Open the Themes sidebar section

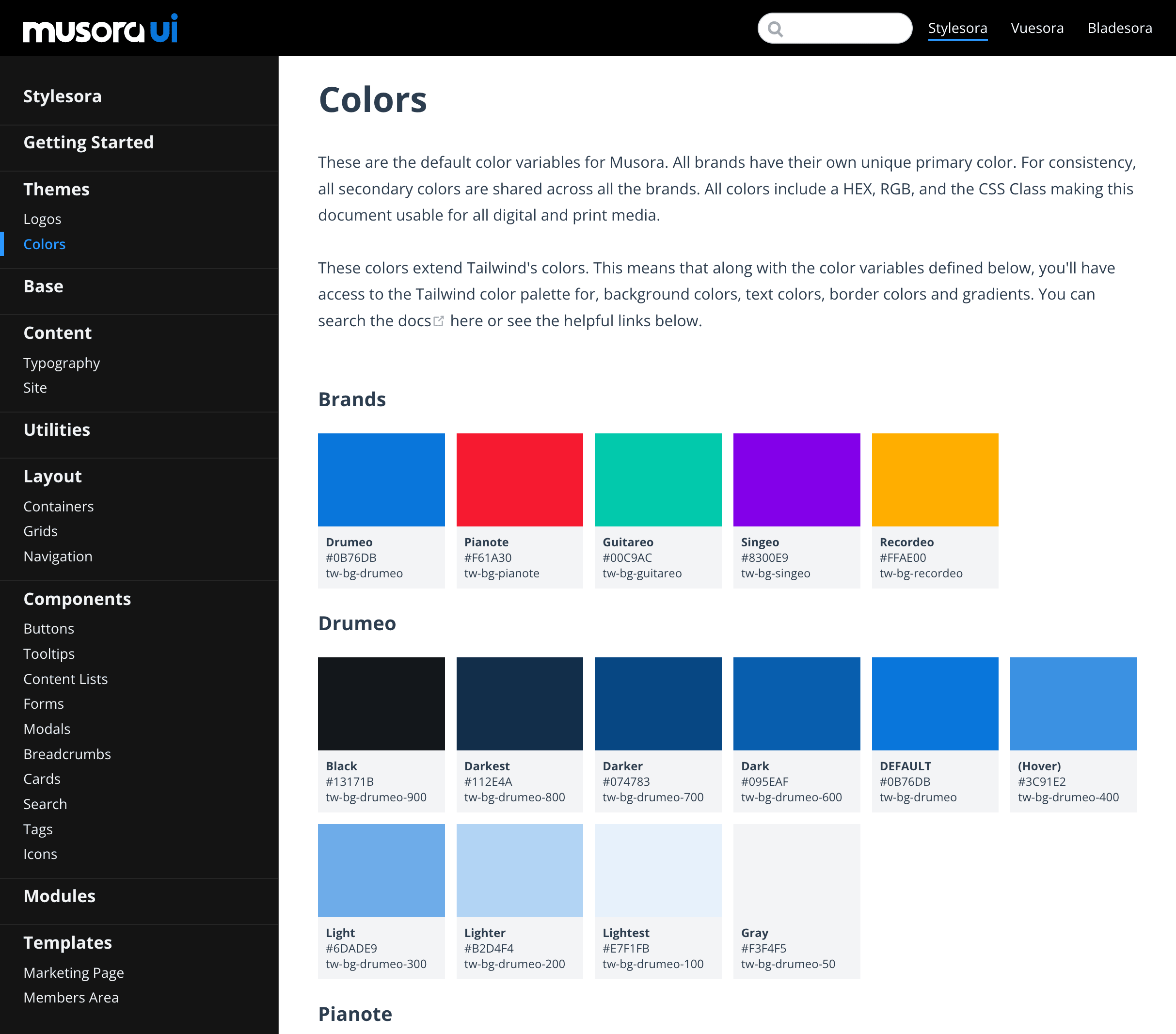[56, 190]
